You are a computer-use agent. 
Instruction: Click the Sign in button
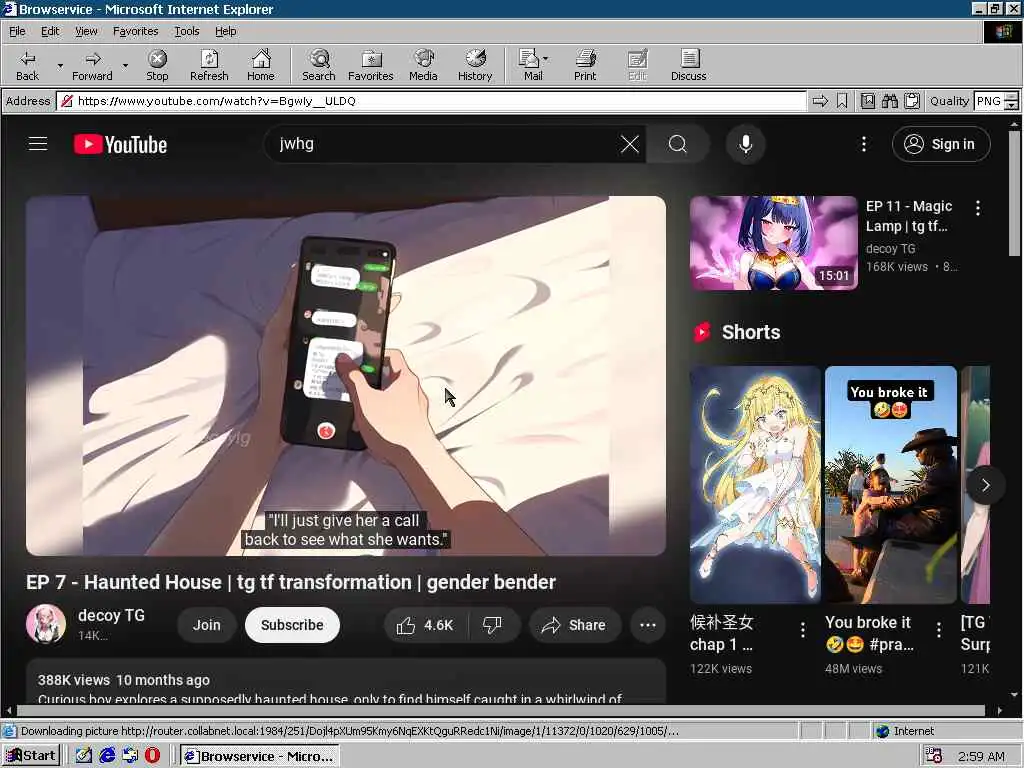[940, 144]
